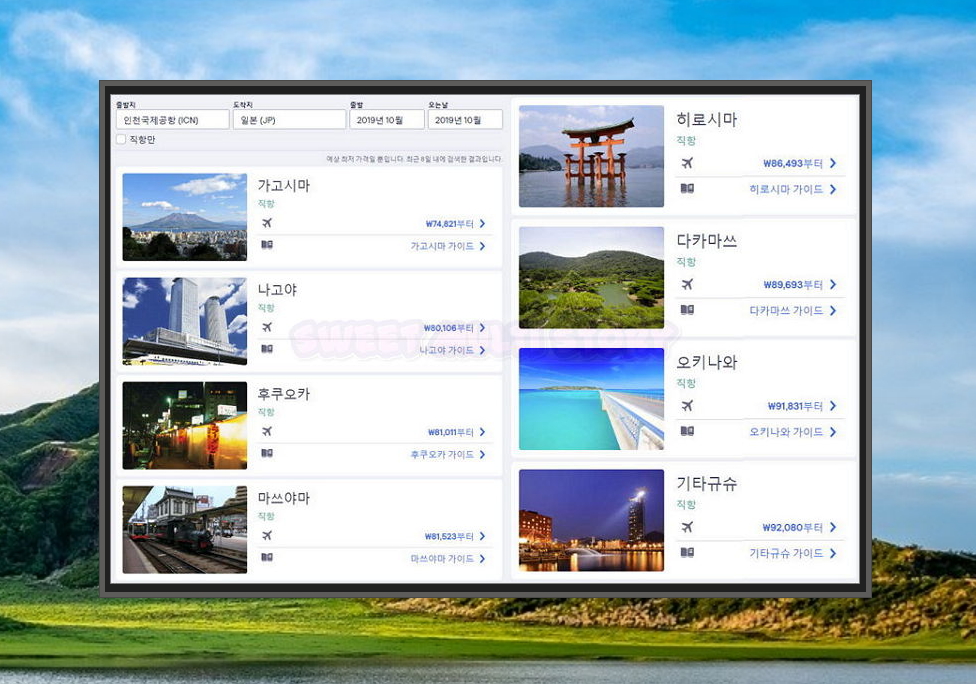
Task: Open the departure 2019년 10월 date field
Action: coord(387,119)
